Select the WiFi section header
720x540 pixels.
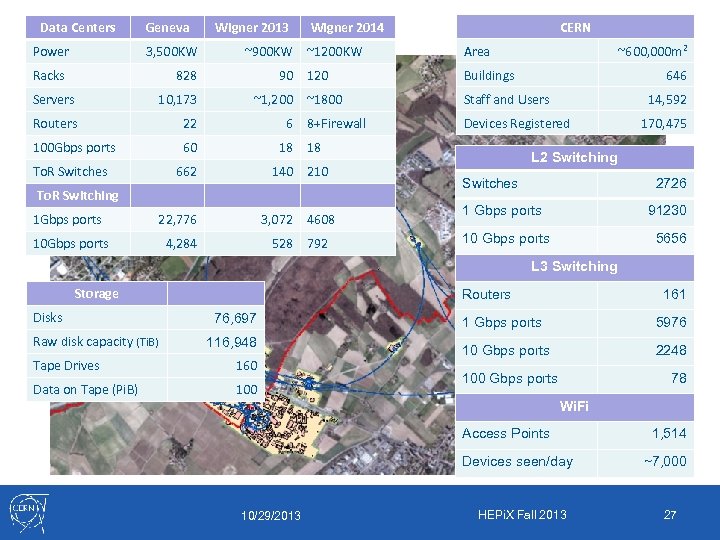pos(574,406)
